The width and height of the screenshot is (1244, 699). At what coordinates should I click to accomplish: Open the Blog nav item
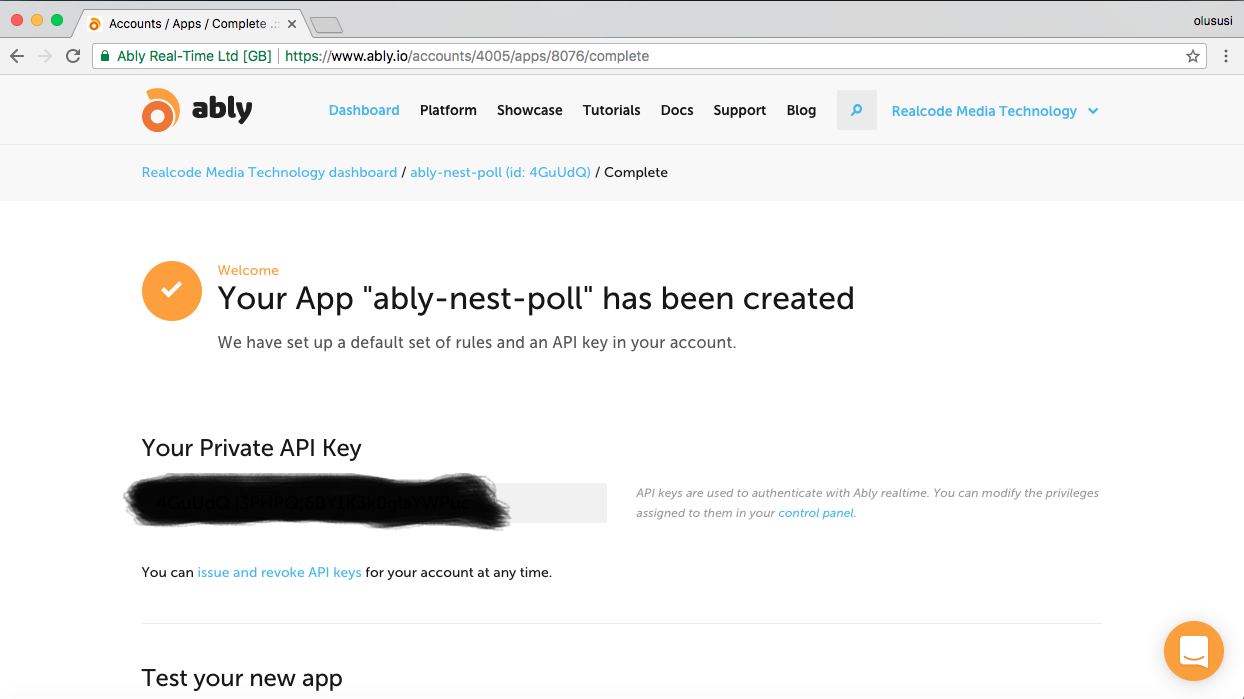(801, 110)
